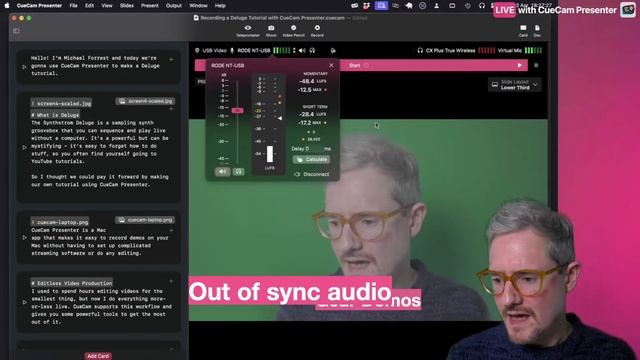Click the stop square next to pink bar

click(536, 65)
